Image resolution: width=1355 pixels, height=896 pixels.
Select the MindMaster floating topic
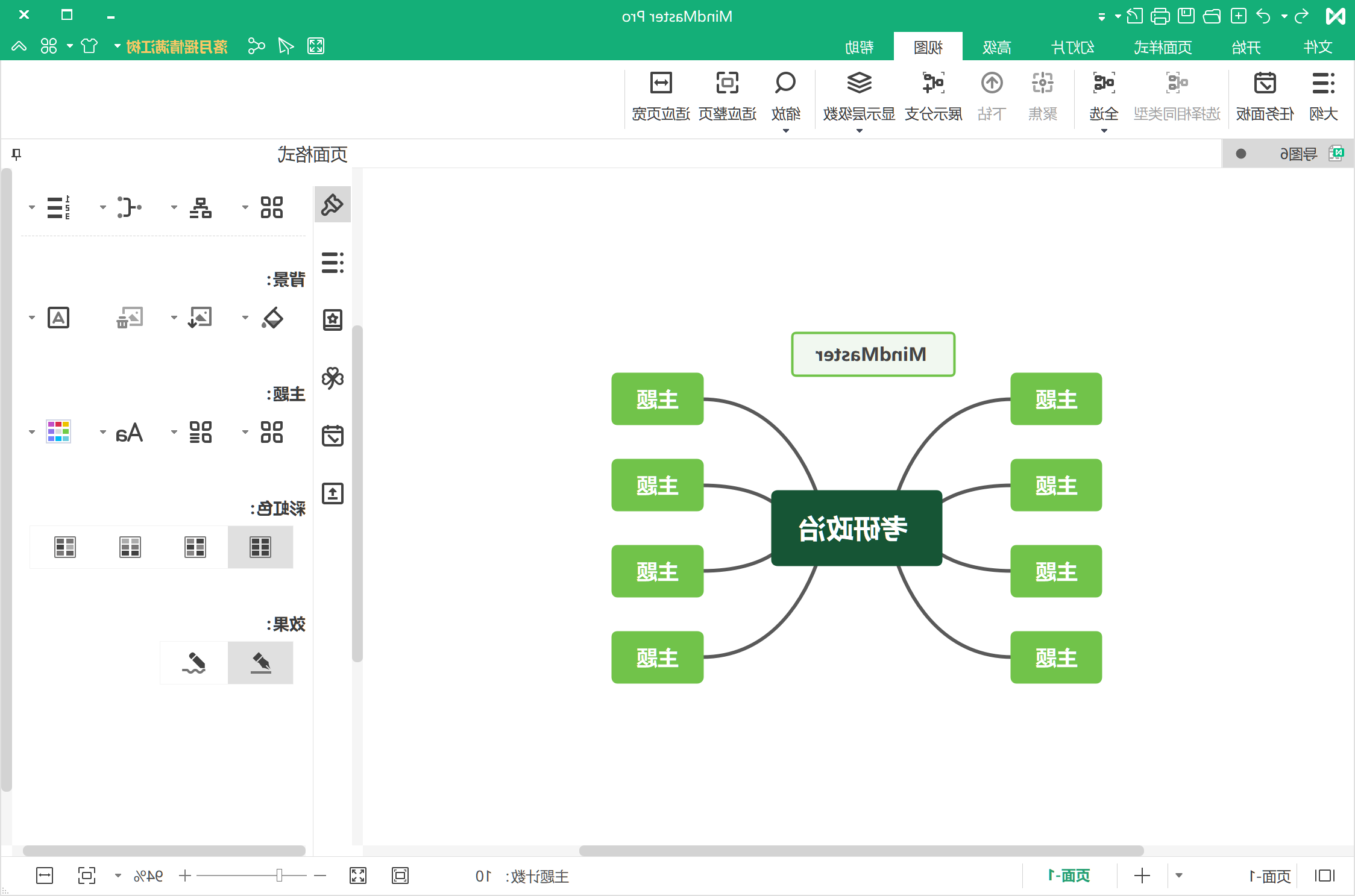[873, 354]
